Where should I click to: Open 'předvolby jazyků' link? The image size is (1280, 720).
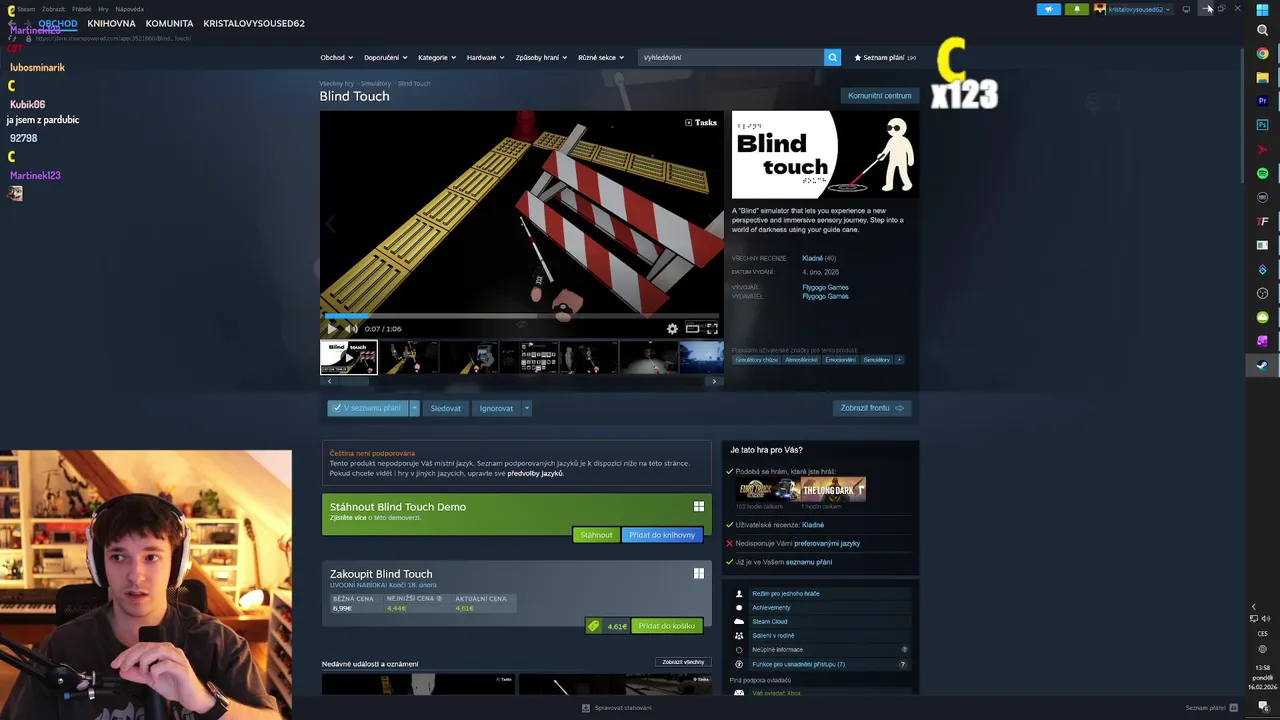point(535,473)
